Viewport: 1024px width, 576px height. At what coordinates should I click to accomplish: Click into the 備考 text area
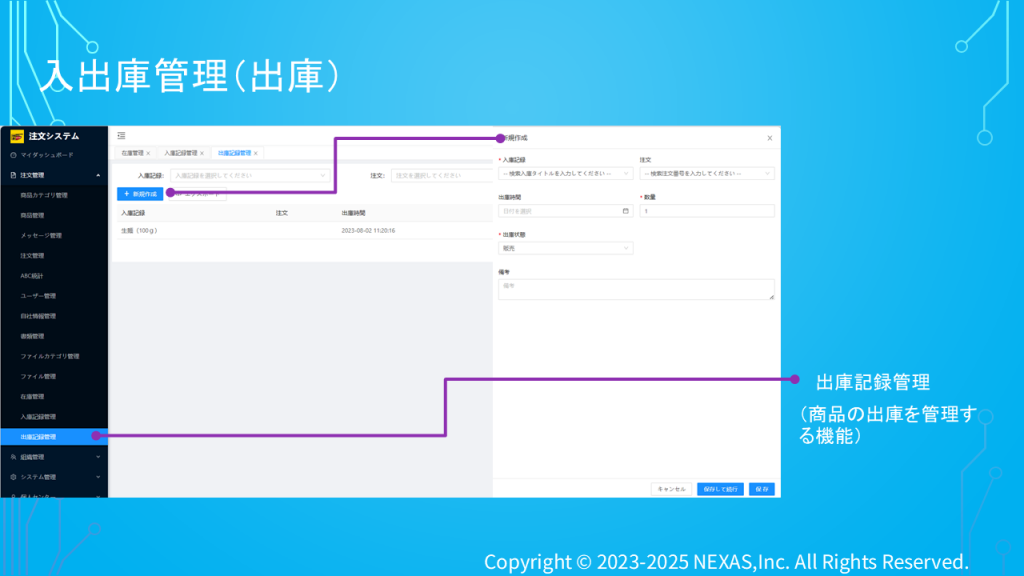click(x=636, y=289)
